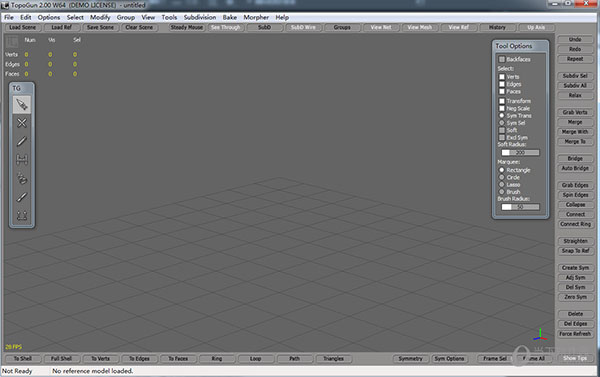Select the Sym Trans radio option
The width and height of the screenshot is (600, 377).
tap(502, 115)
